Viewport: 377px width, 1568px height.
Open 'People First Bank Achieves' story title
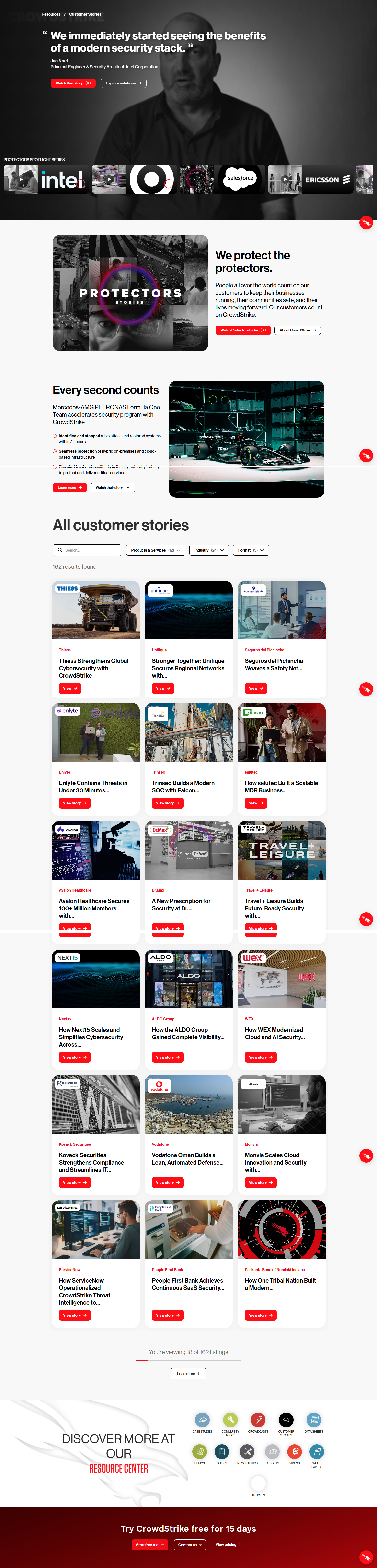click(188, 1284)
